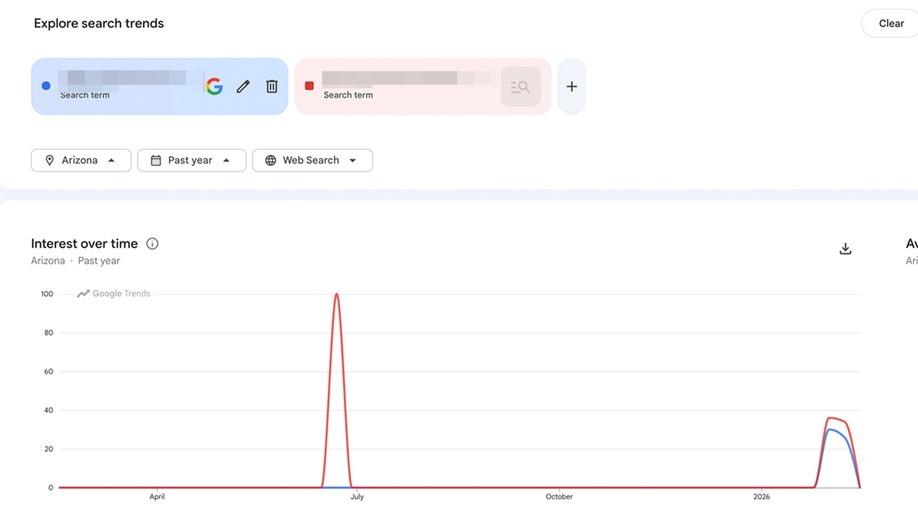Screen dimensions: 918x516
Task: Click the 'Interest over time' heading
Action: (84, 244)
